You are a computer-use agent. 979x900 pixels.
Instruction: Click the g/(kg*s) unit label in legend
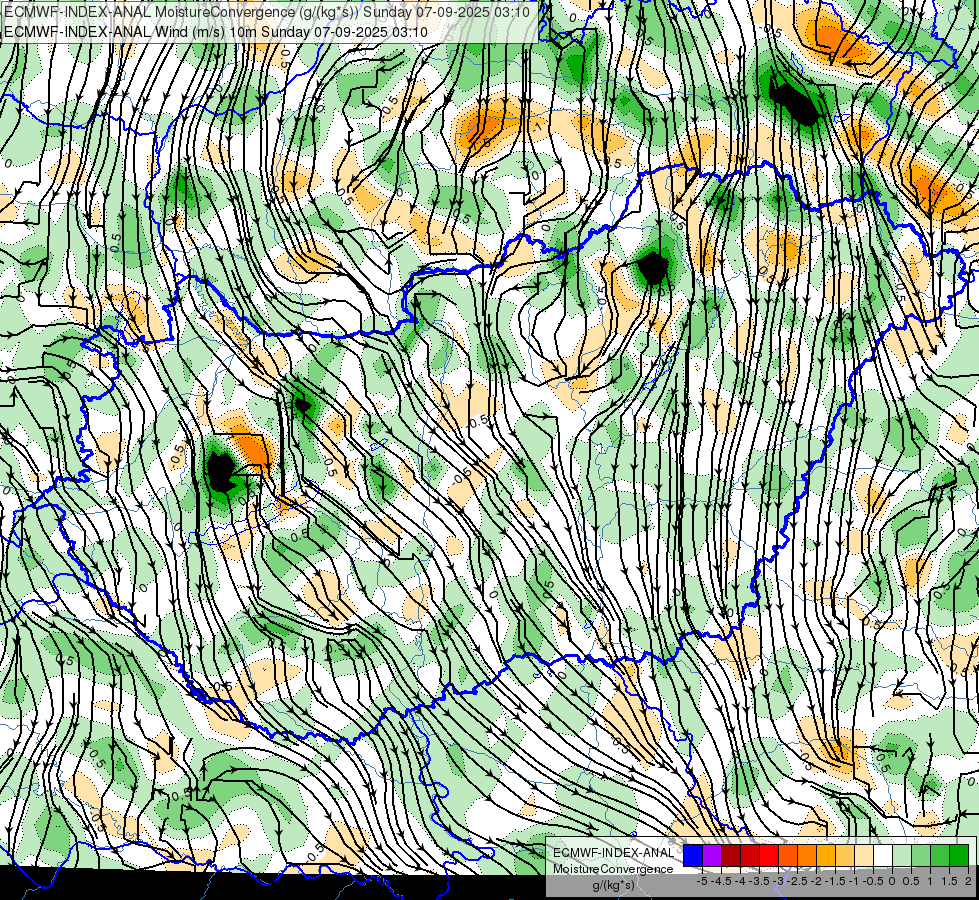613,886
